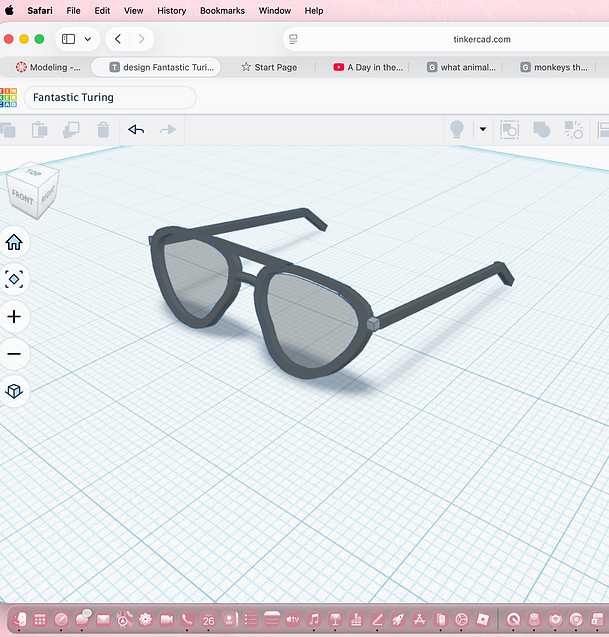Open Notes from the dock
Screen dimensions: 609x637
[x=272, y=619]
